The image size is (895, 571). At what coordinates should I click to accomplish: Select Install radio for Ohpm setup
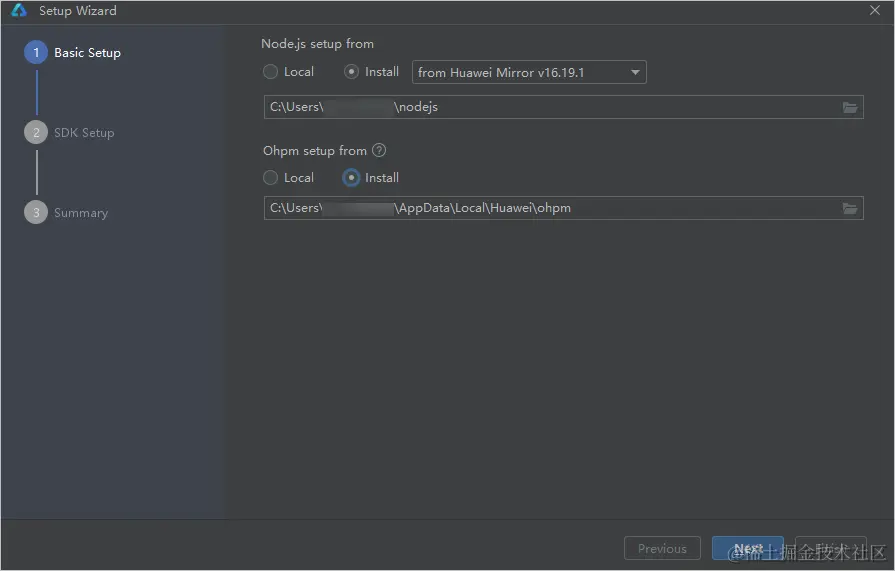click(x=351, y=178)
